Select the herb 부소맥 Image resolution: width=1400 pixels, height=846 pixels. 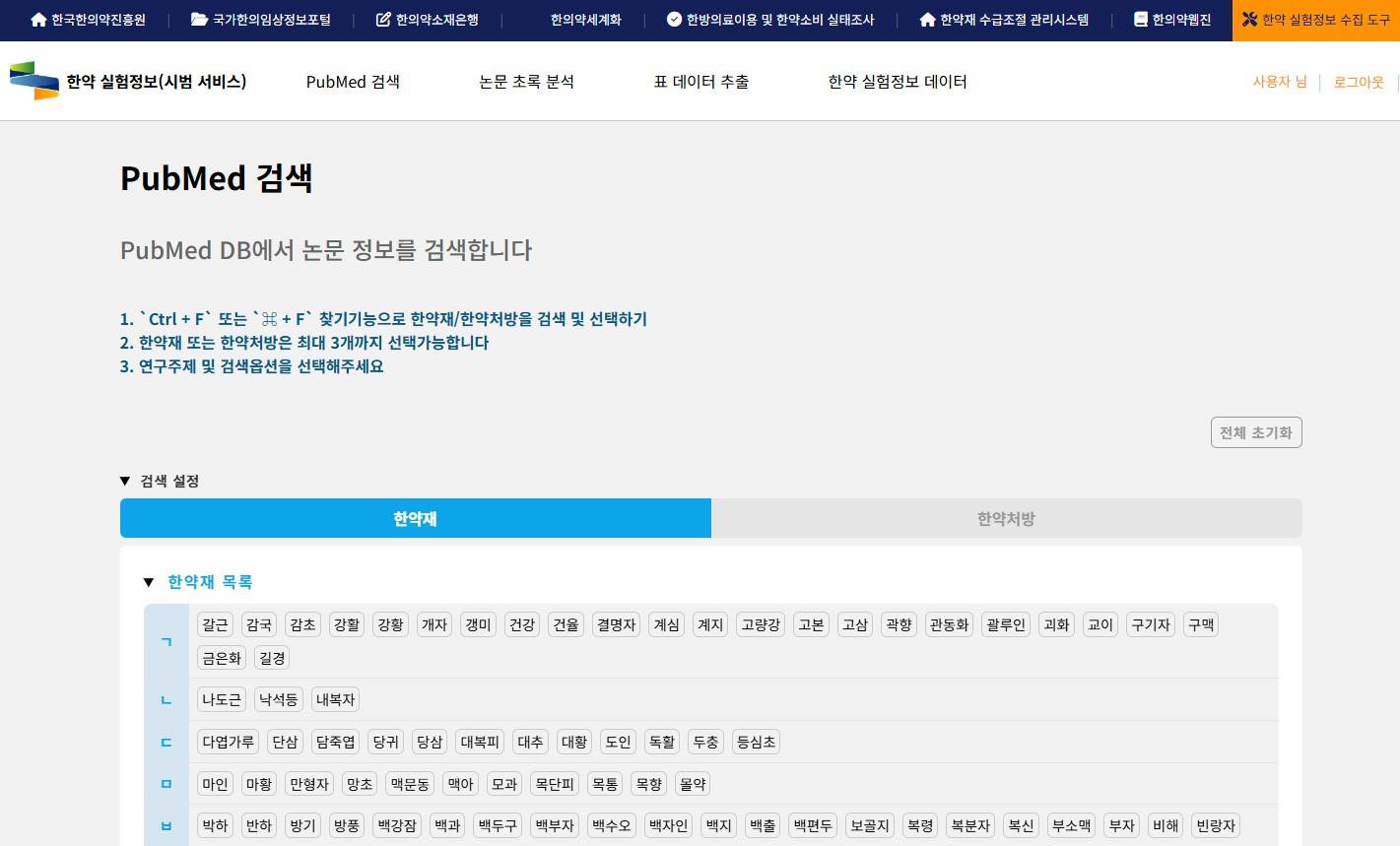click(1071, 825)
